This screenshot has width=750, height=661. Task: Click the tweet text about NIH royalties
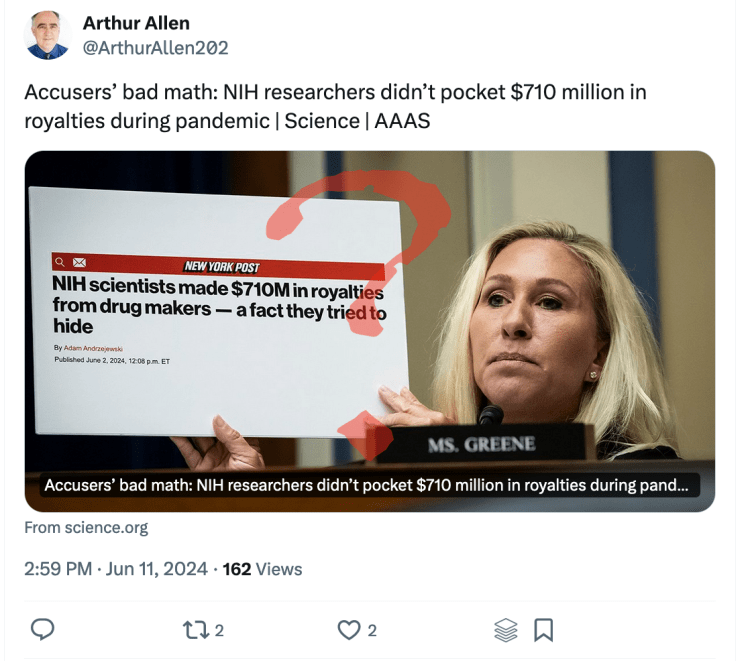[x=335, y=106]
